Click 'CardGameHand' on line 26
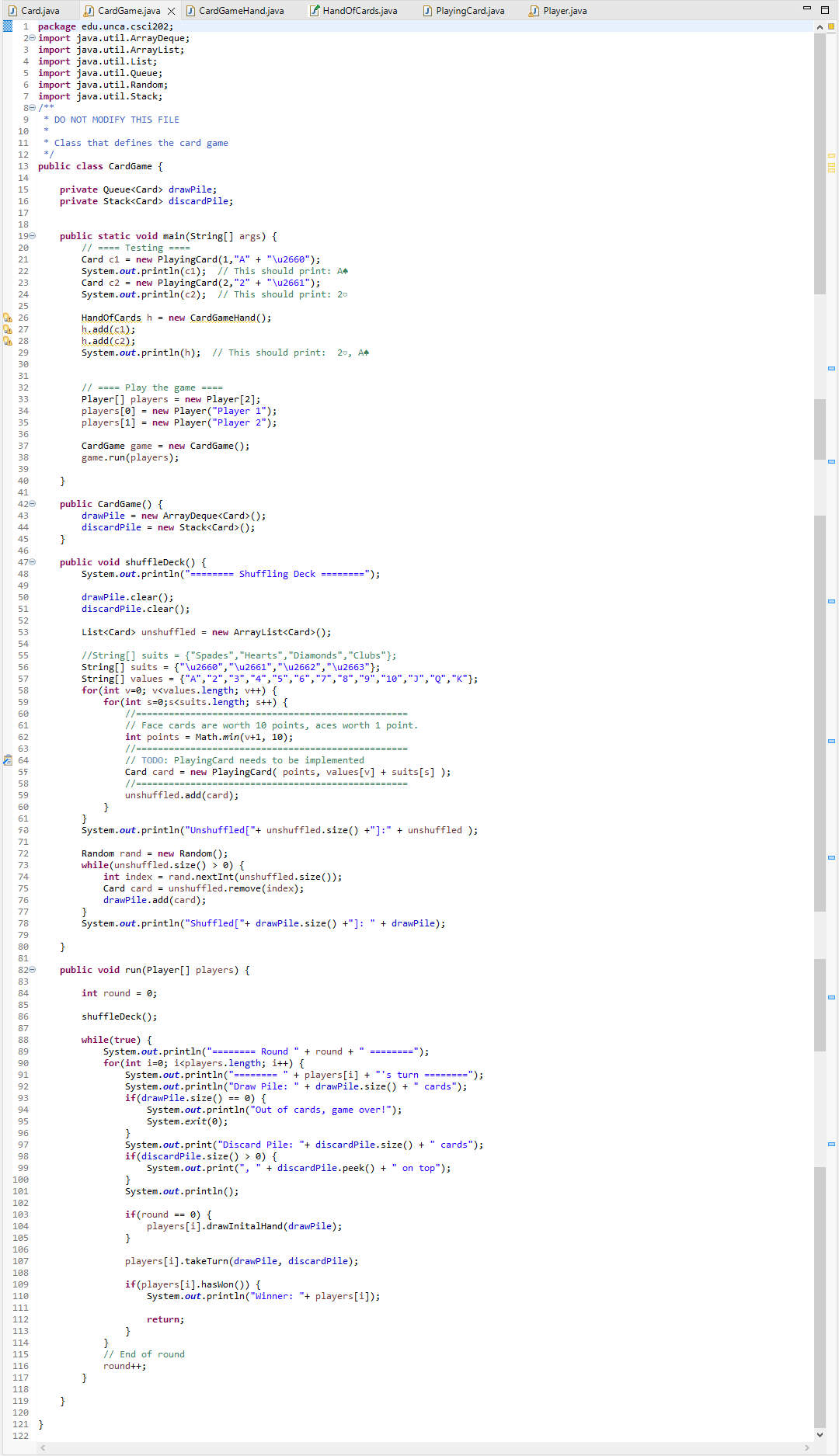 223,318
